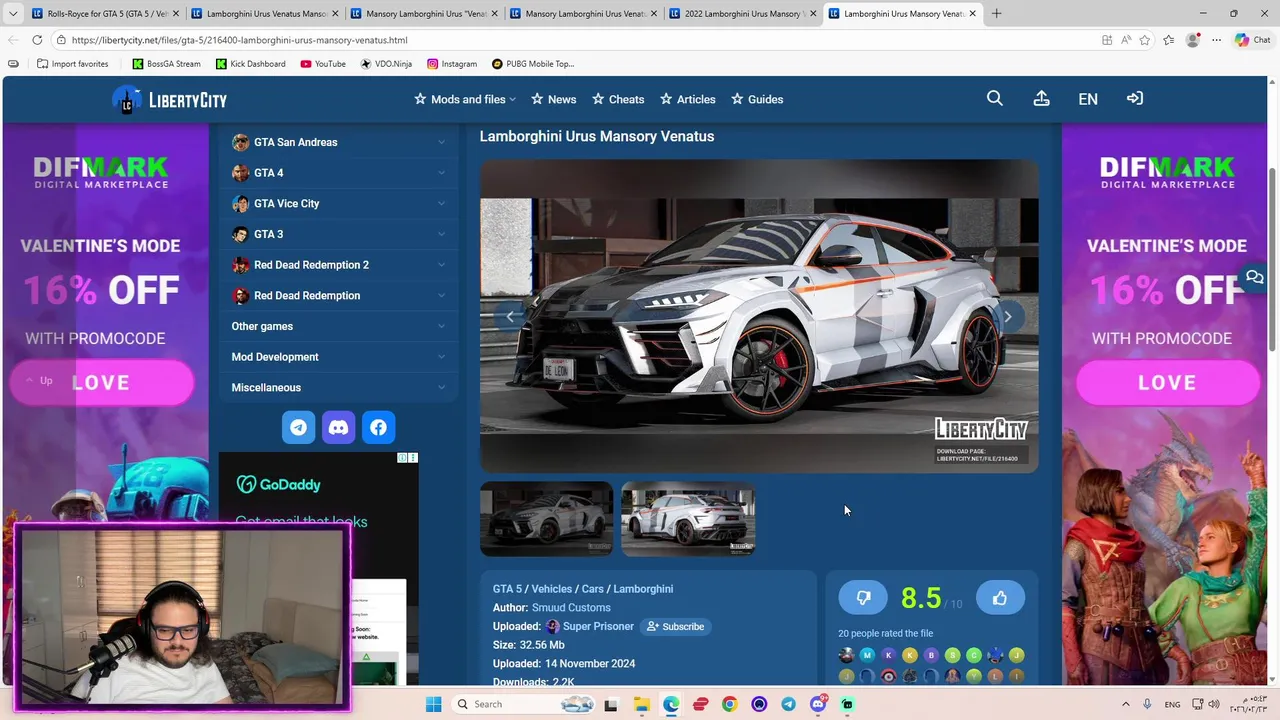
Task: Expand the Red Dead Redemption category
Action: click(339, 295)
